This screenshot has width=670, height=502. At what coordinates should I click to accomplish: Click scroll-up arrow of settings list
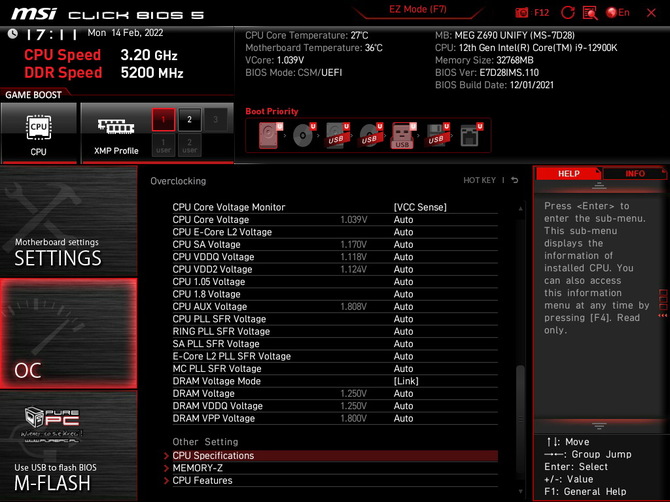pyautogui.click(x=520, y=208)
